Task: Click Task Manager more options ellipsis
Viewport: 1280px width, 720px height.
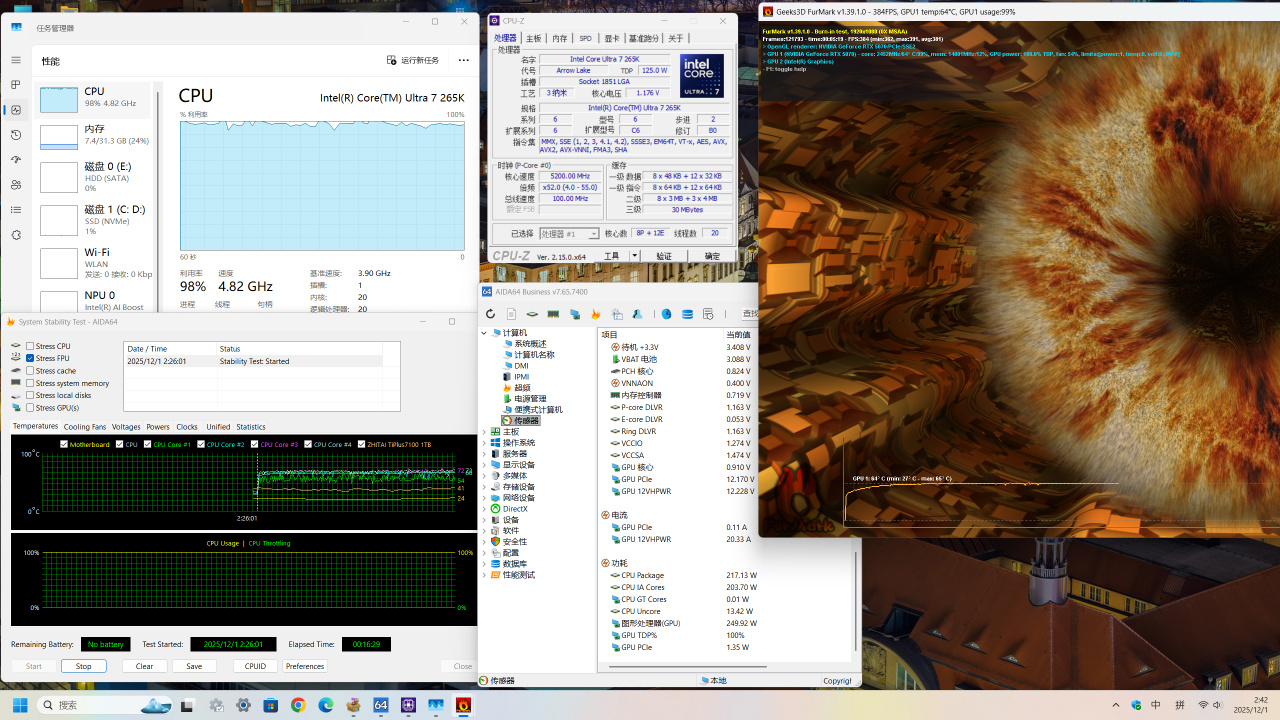Action: tap(463, 60)
